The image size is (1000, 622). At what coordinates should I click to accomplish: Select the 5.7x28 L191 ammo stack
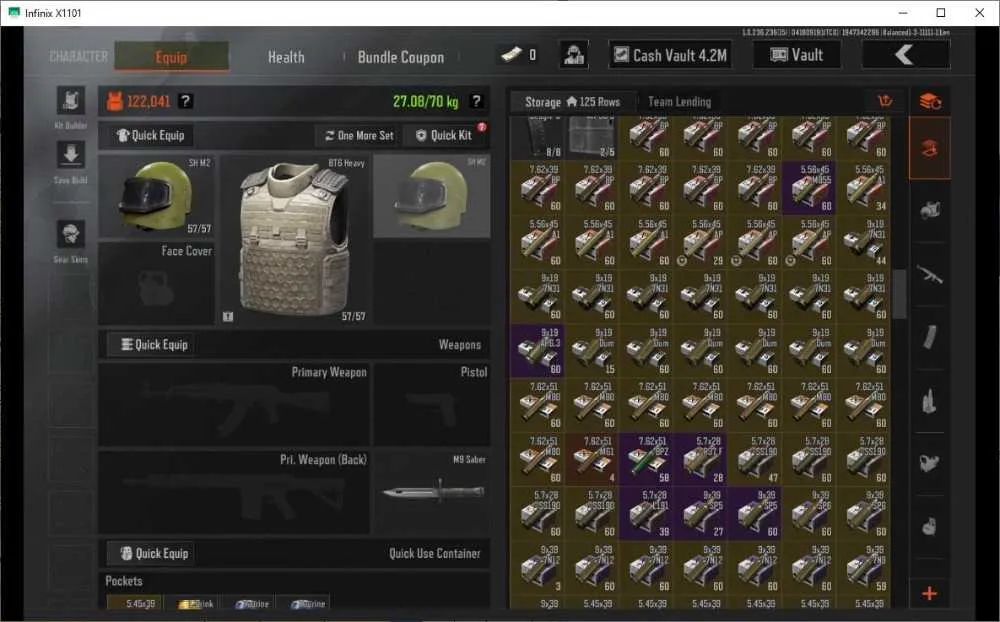pos(646,514)
